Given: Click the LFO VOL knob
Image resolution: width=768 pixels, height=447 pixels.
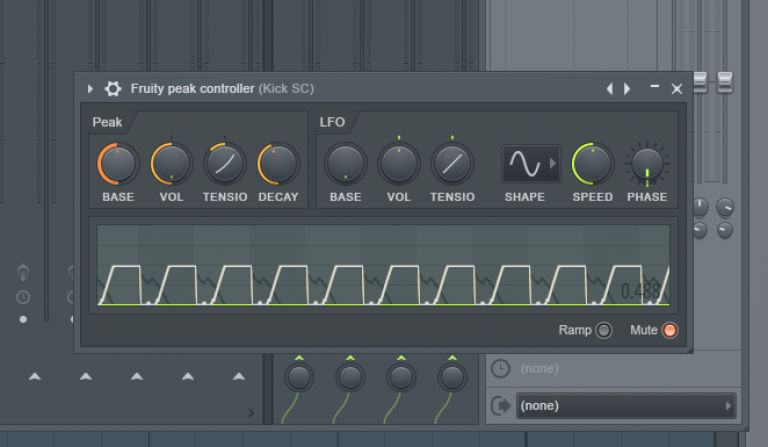Looking at the screenshot, I should (399, 164).
